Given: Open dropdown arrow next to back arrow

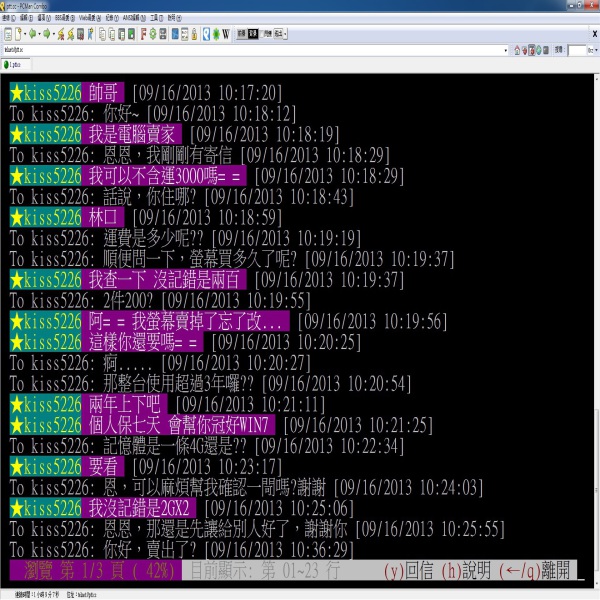Looking at the screenshot, I should coord(39,34).
